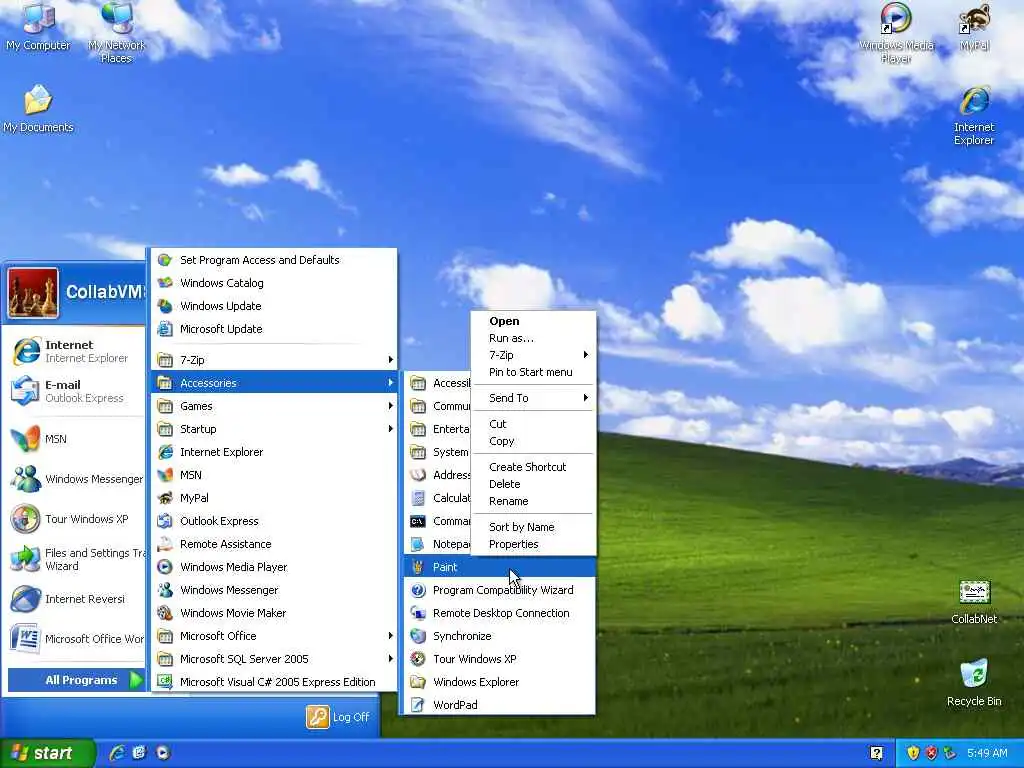The height and width of the screenshot is (768, 1024).
Task: Select Create Shortcut in context menu
Action: [x=534, y=467]
